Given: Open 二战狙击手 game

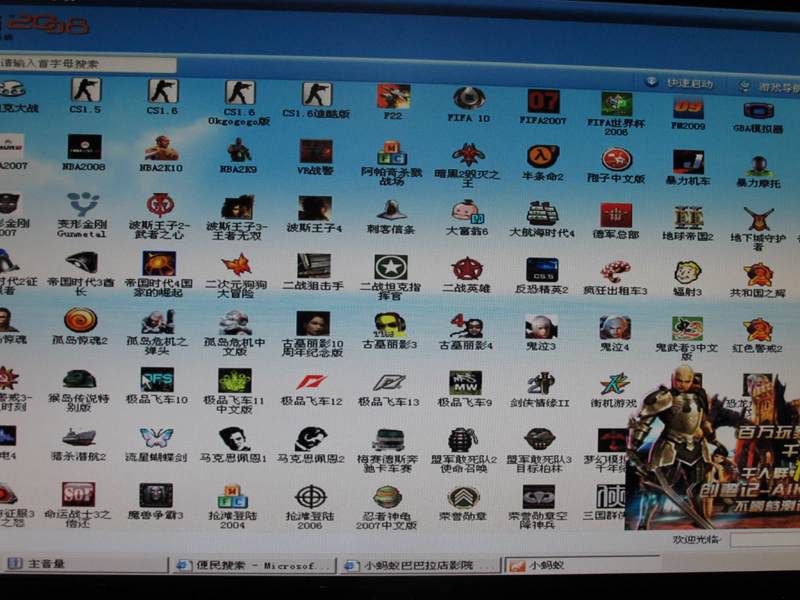Looking at the screenshot, I should [x=314, y=266].
